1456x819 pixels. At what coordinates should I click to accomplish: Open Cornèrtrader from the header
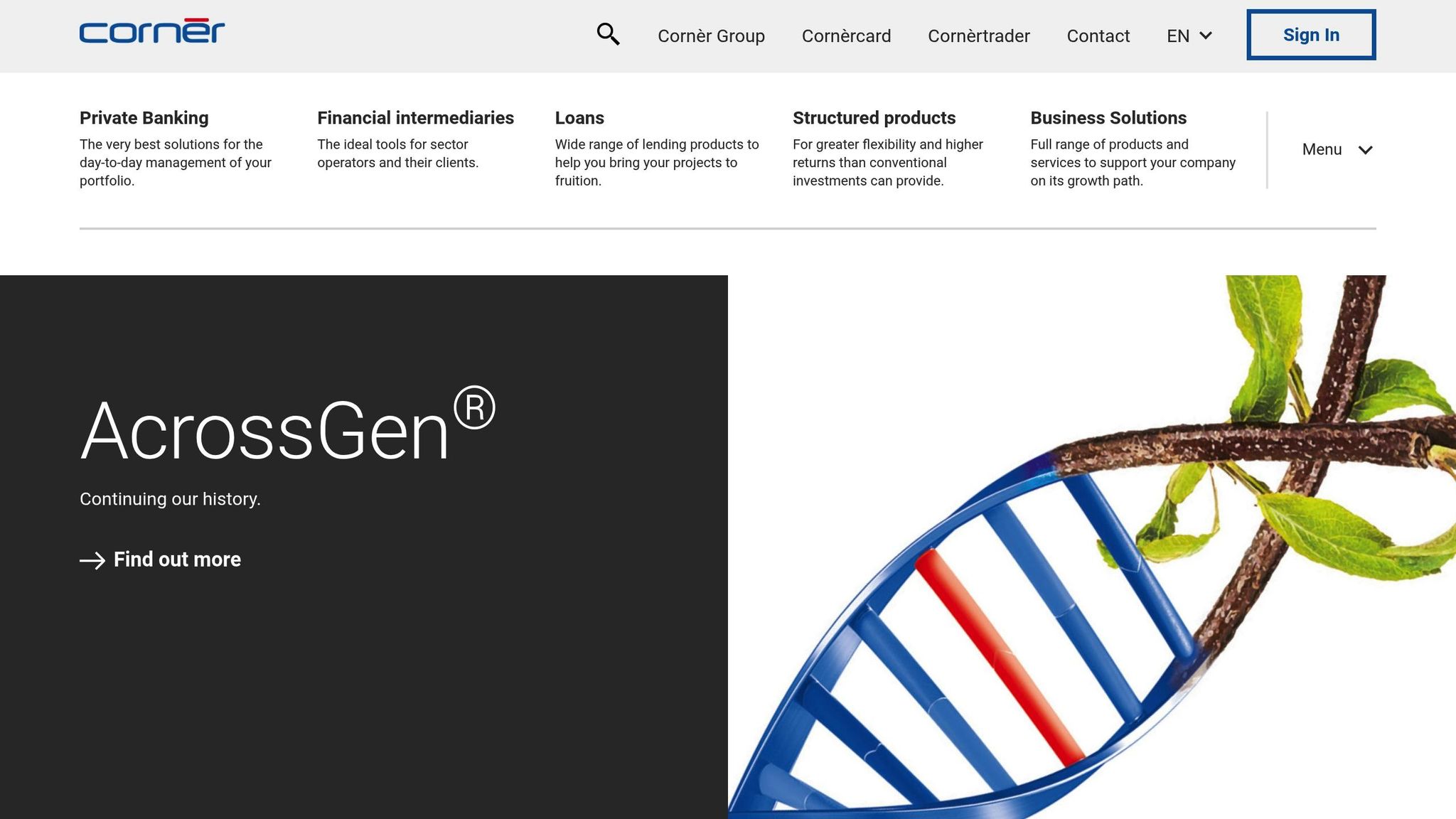(978, 36)
